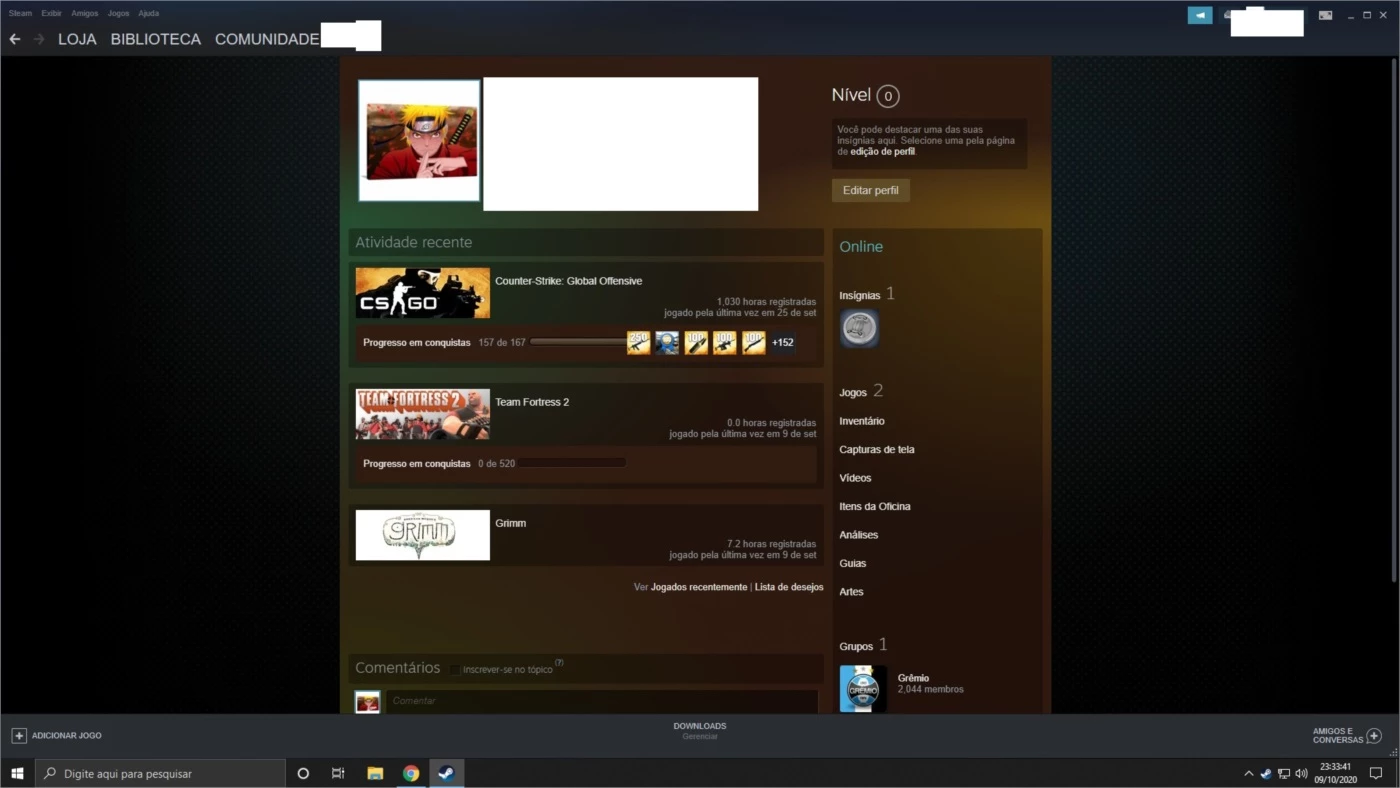The image size is (1400, 788).
Task: Click the forward navigation arrow
Action: point(39,39)
